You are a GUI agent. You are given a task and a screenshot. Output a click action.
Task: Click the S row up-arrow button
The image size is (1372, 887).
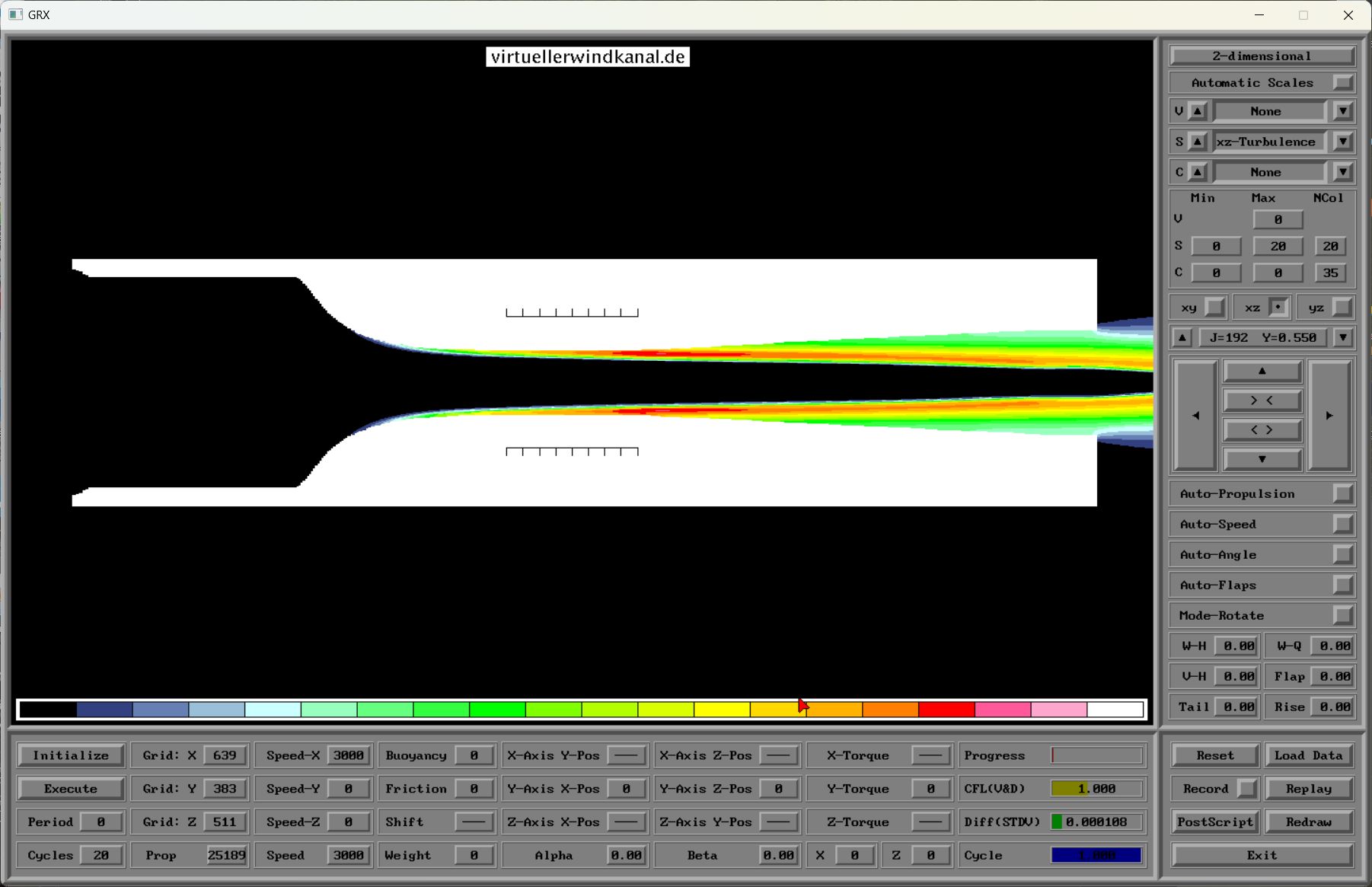click(1198, 142)
